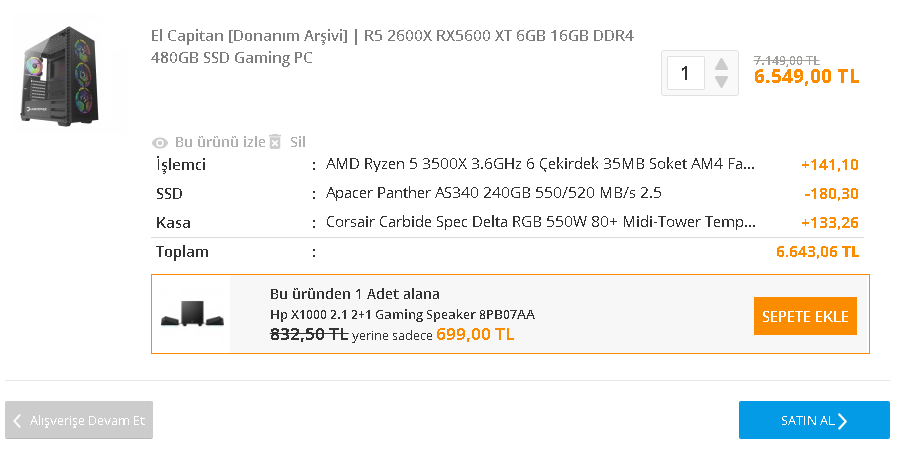
Task: Open the El Capitan product title link
Action: (x=391, y=47)
